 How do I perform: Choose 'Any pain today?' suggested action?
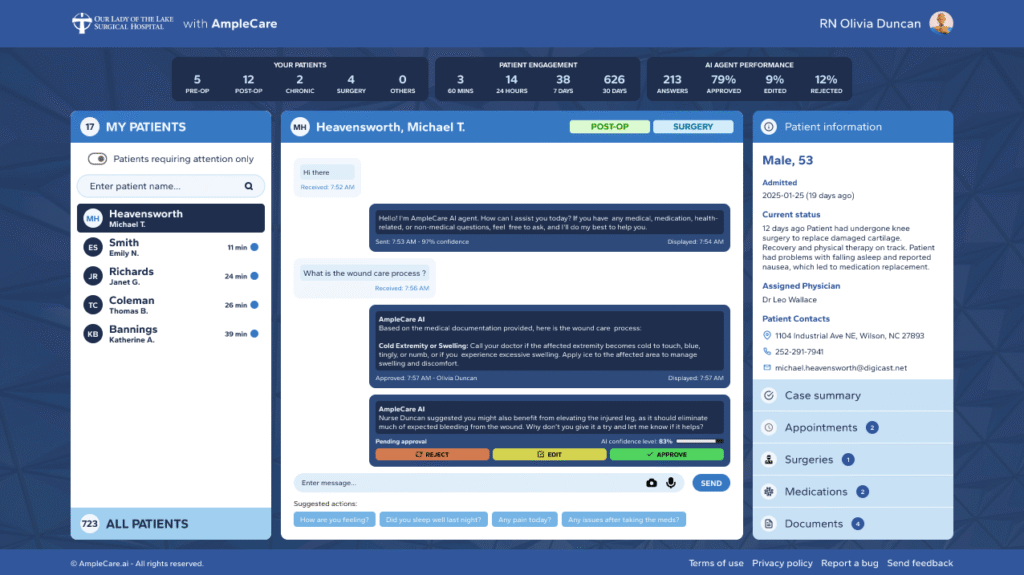[x=524, y=519]
